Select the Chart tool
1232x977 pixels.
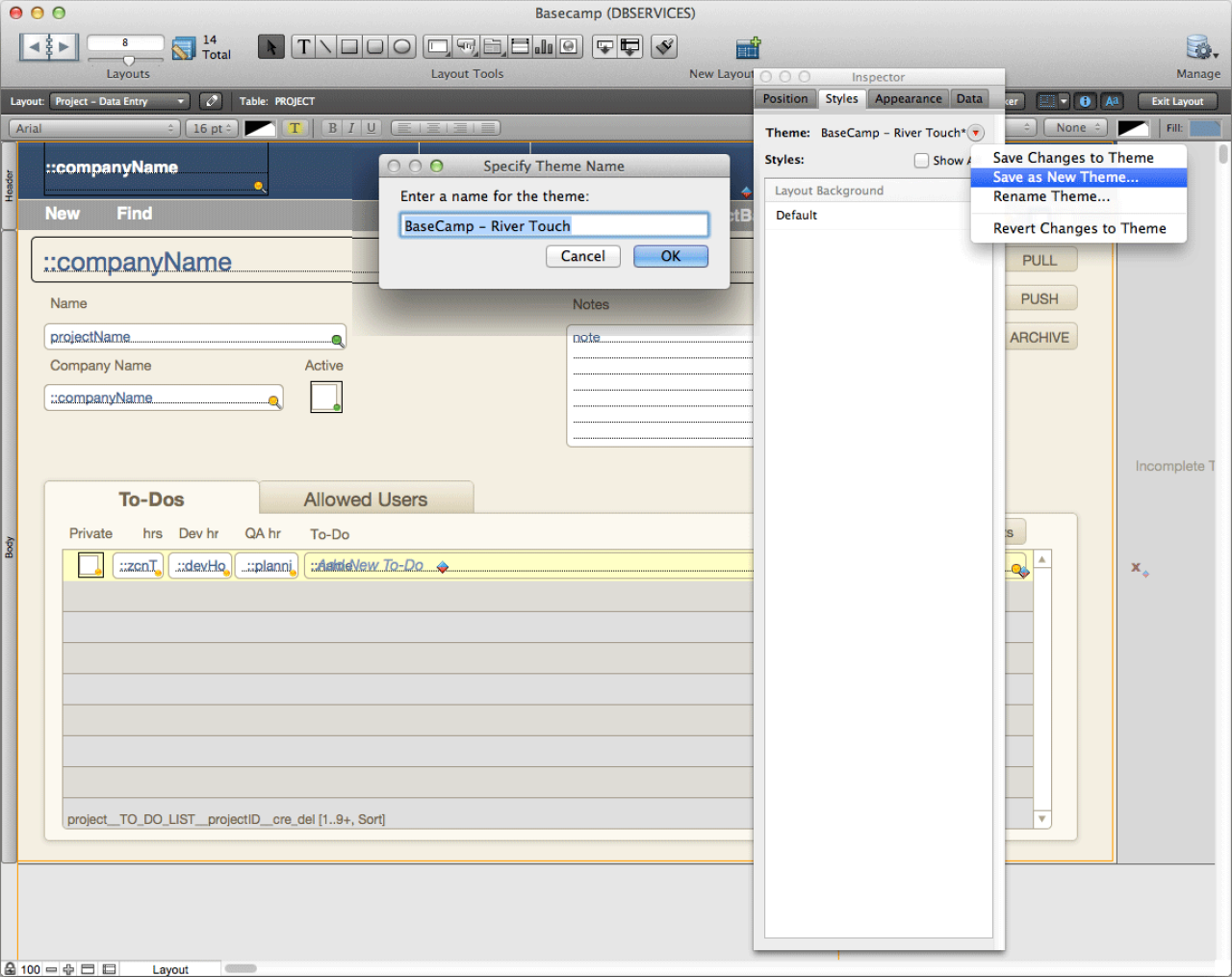(544, 46)
